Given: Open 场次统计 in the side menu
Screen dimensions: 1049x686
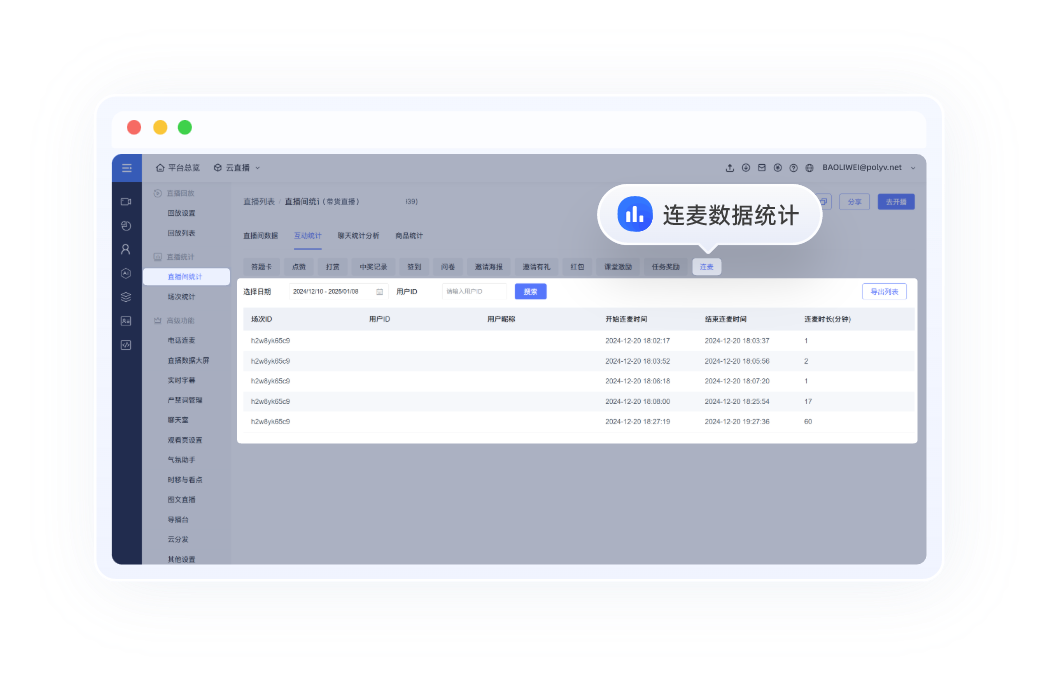Looking at the screenshot, I should (x=182, y=297).
